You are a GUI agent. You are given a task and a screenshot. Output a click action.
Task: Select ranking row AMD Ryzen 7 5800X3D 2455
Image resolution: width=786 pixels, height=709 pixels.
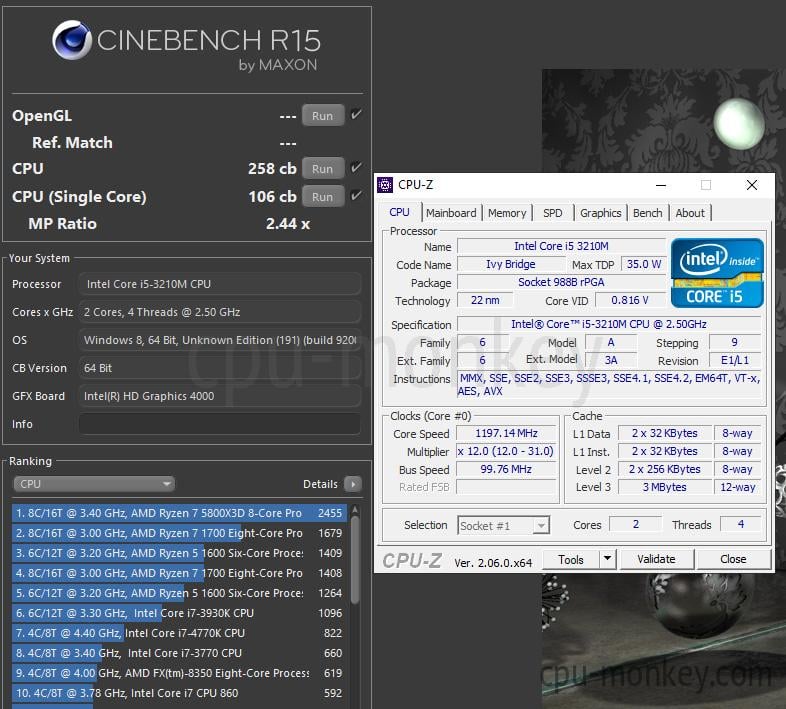click(179, 513)
